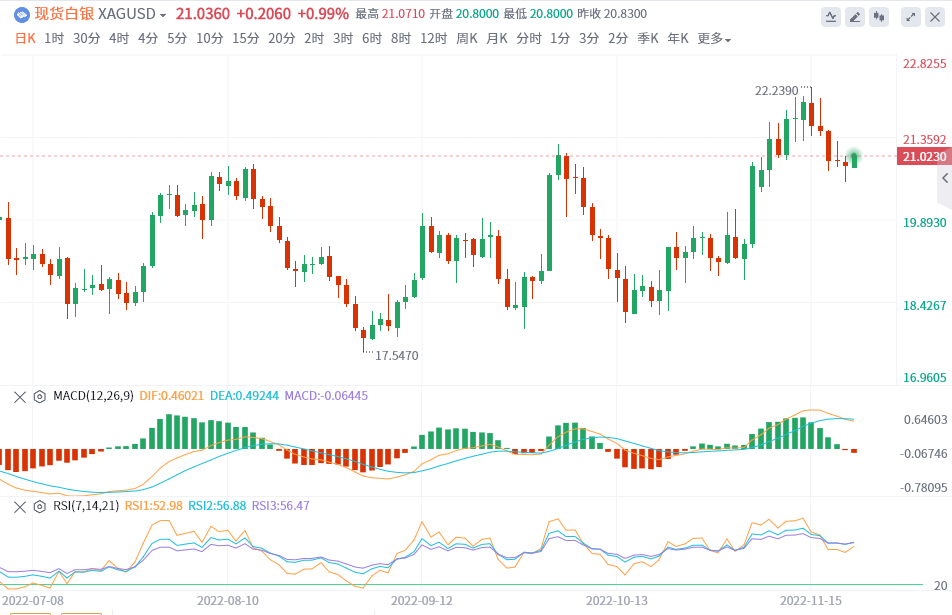
Task: Select the 30分 timeframe
Action: [86, 39]
